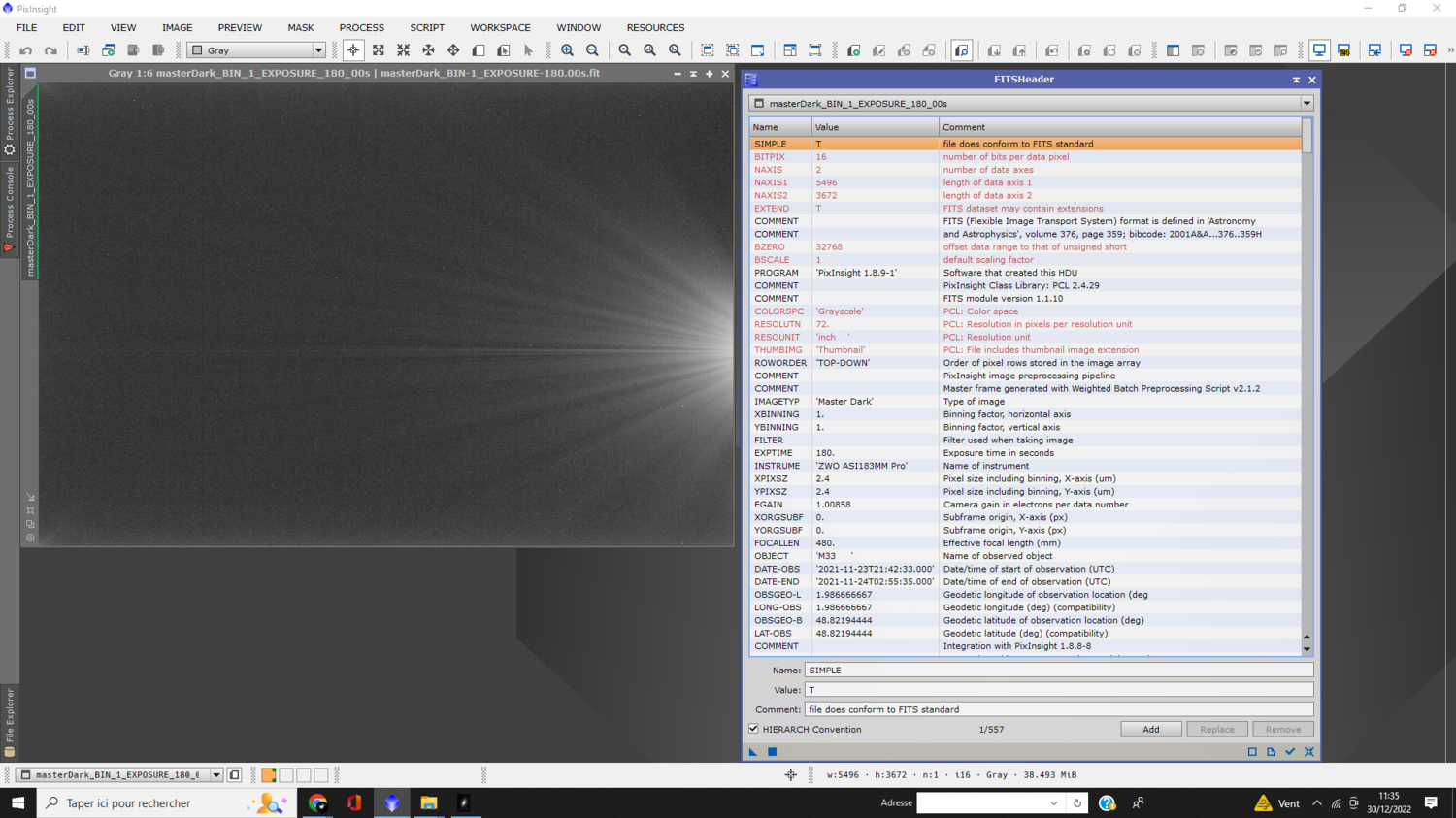Click the expand-outward arrows zoom icon
Image resolution: width=1456 pixels, height=818 pixels.
click(x=379, y=50)
